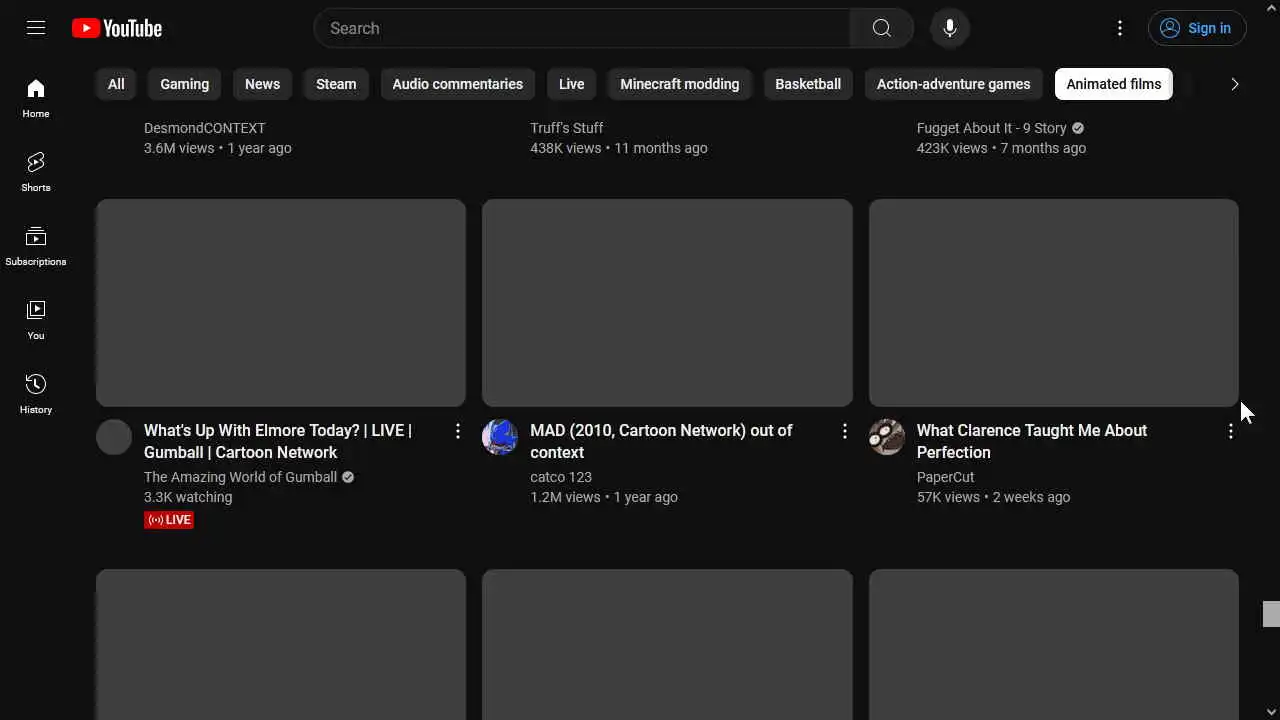Start voice search with microphone
This screenshot has height=720, width=1280.
pyautogui.click(x=950, y=28)
